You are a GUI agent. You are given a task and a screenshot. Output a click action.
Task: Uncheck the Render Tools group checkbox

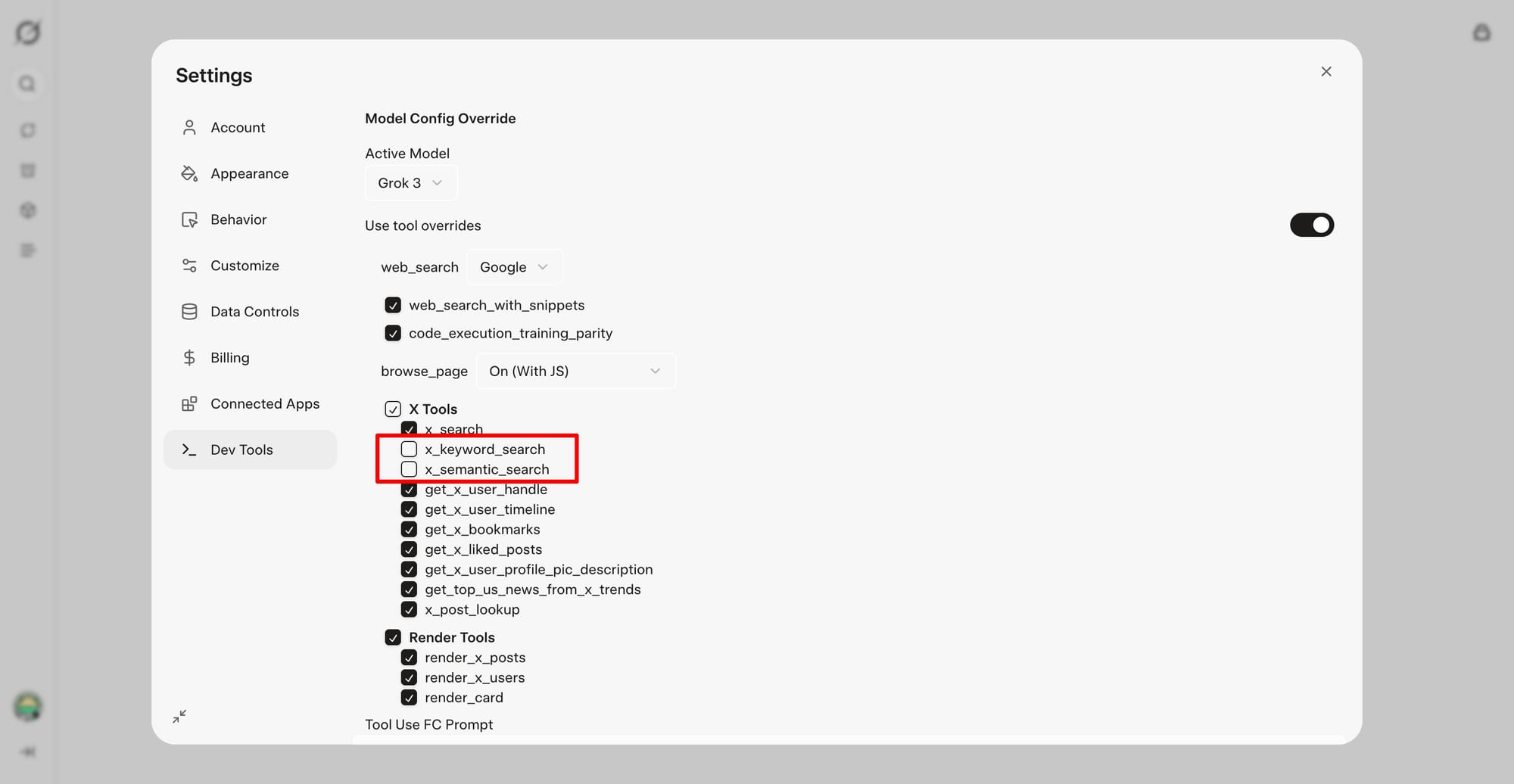tap(393, 637)
